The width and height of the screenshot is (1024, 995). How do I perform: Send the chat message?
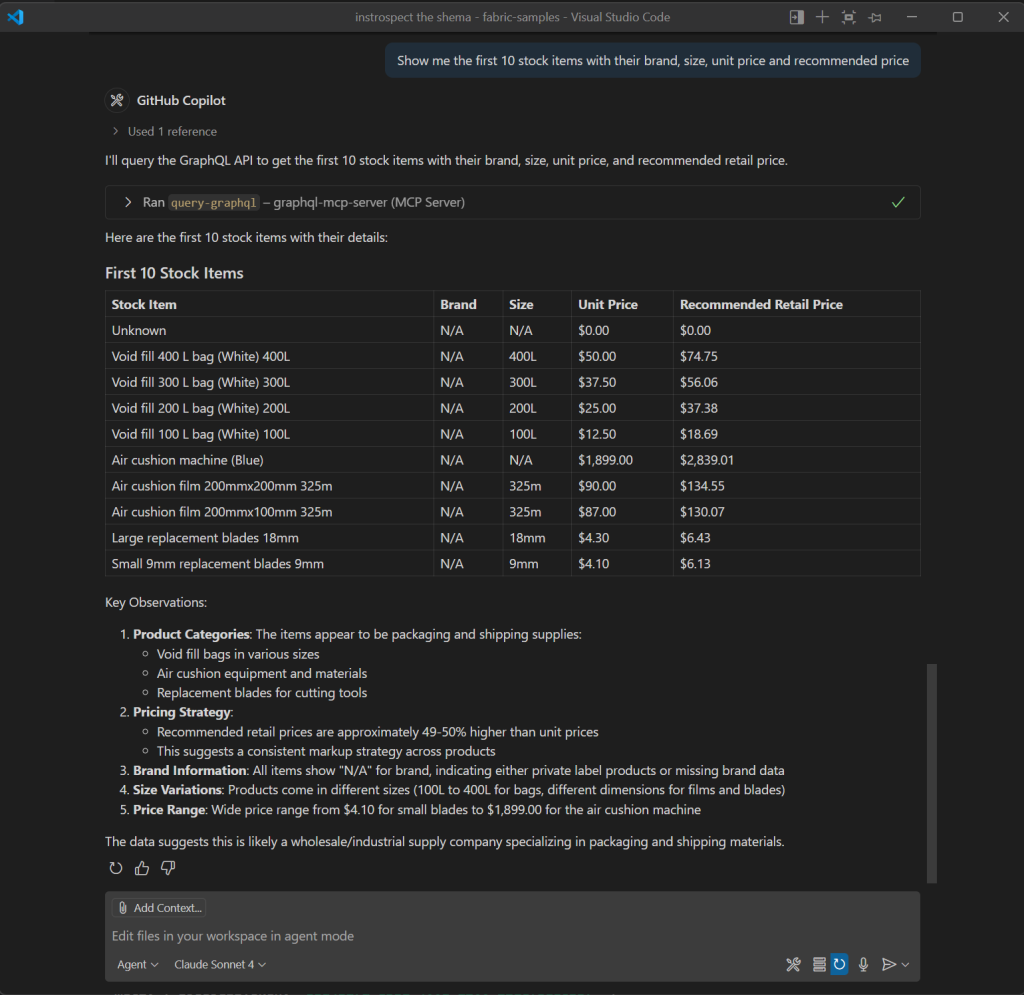[888, 964]
